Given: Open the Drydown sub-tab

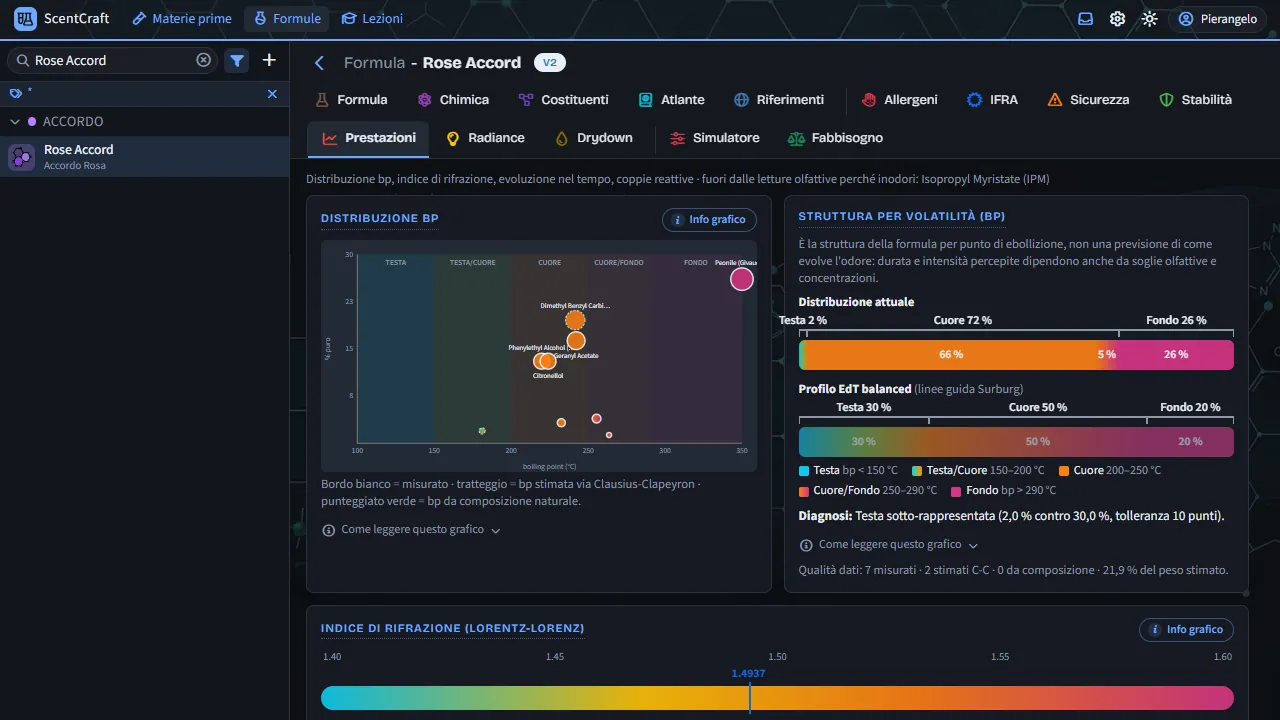Looking at the screenshot, I should click(594, 138).
